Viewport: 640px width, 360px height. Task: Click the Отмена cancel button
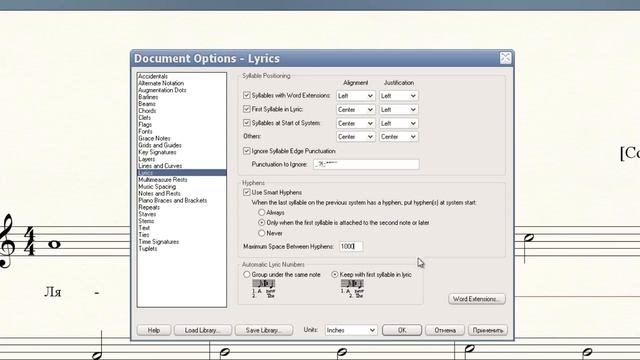(x=445, y=330)
